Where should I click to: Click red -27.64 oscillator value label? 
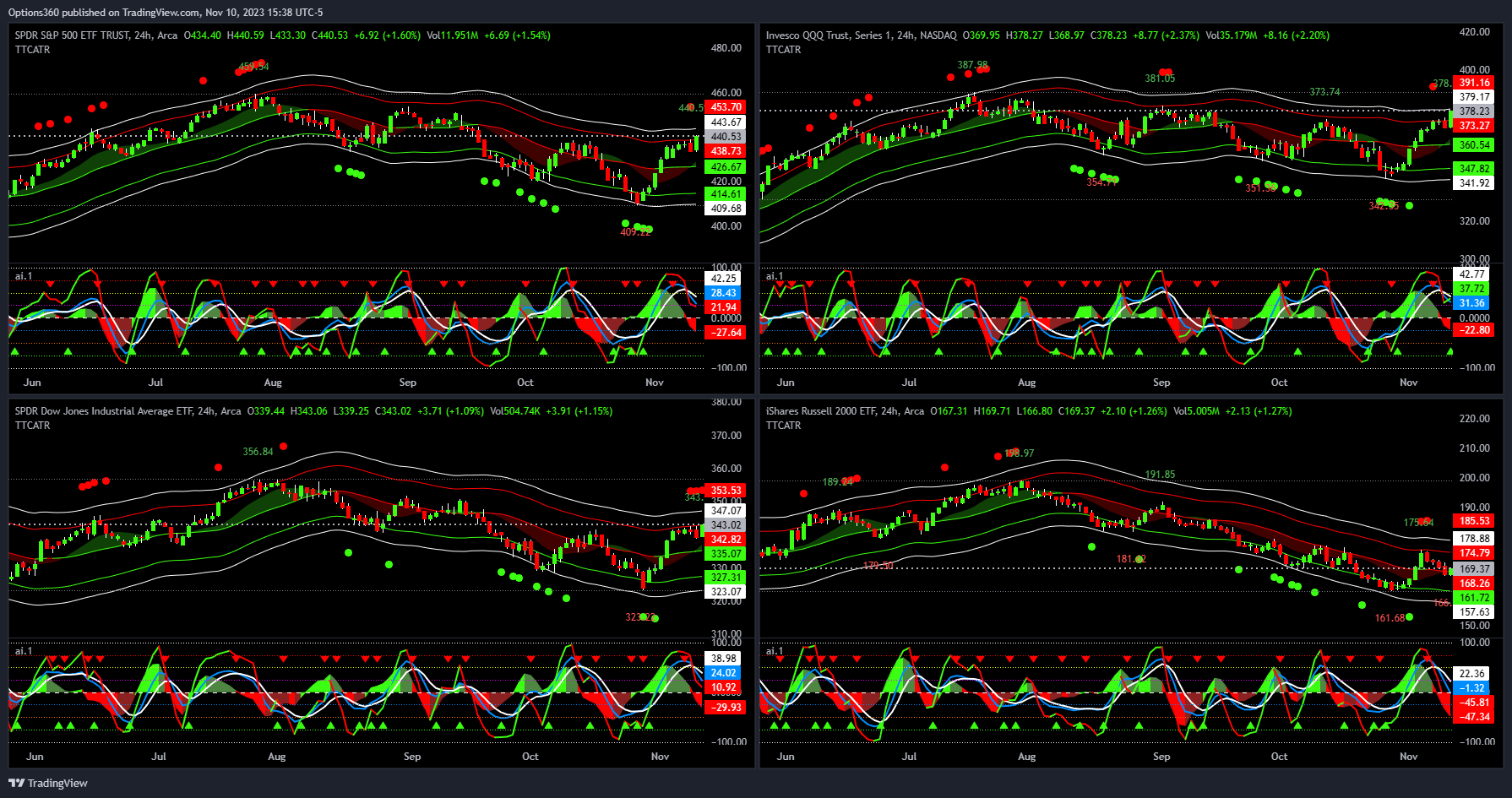click(726, 333)
